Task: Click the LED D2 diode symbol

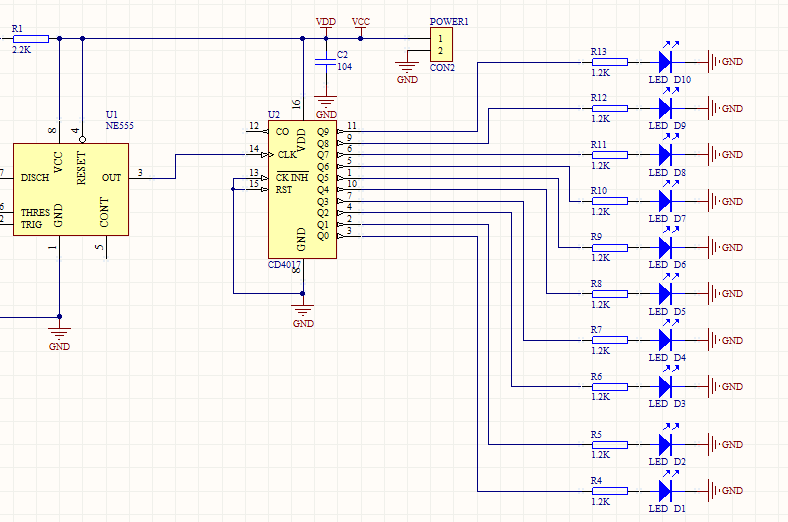Action: 665,445
